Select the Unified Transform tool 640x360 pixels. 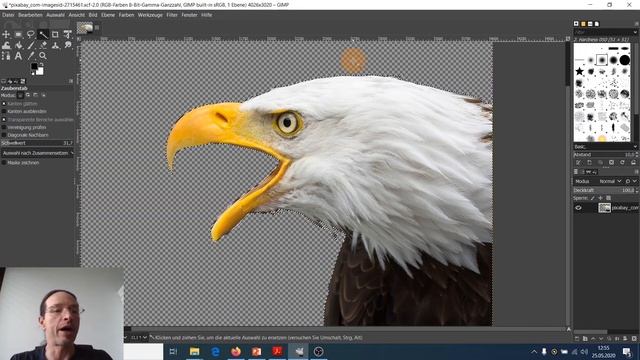tap(67, 35)
